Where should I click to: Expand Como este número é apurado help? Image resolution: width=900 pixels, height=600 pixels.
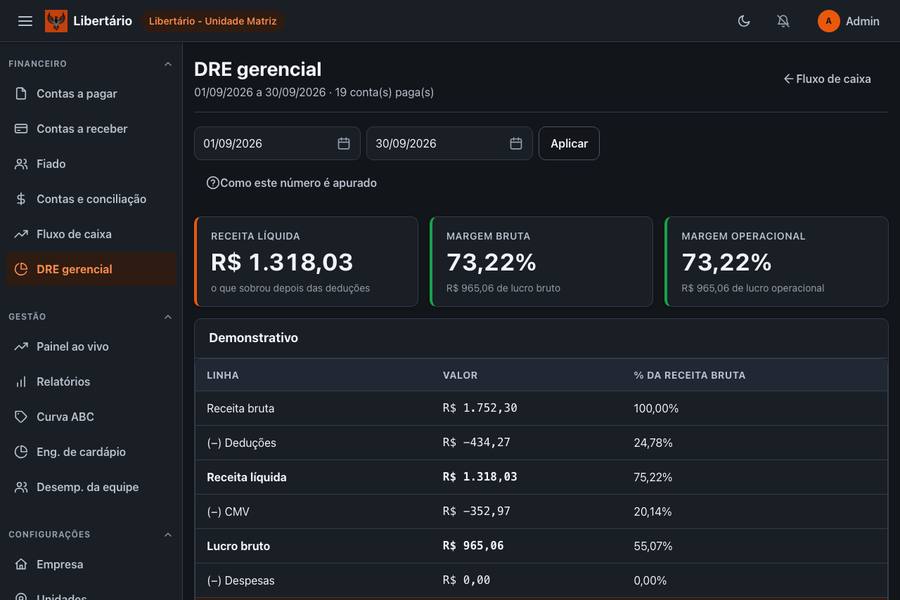(x=292, y=183)
